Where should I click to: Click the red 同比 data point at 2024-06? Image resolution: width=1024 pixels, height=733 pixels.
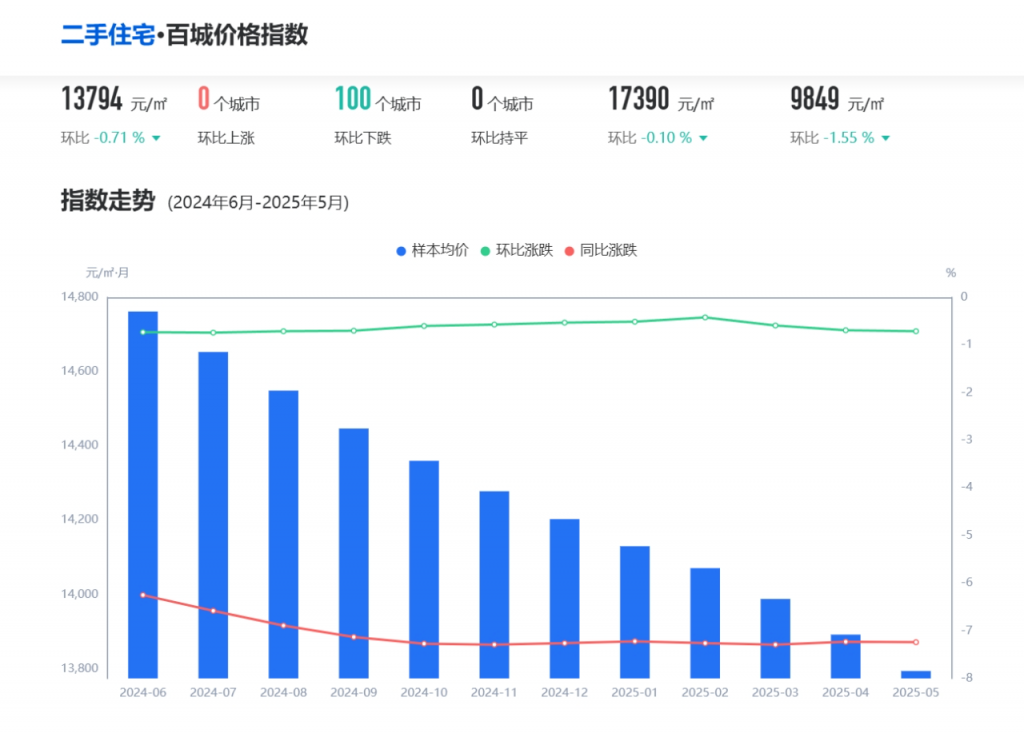point(143,595)
